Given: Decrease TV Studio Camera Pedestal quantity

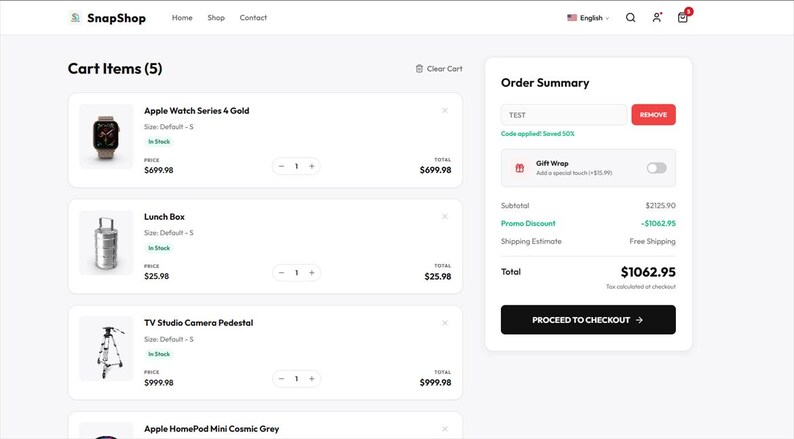Looking at the screenshot, I should (282, 379).
